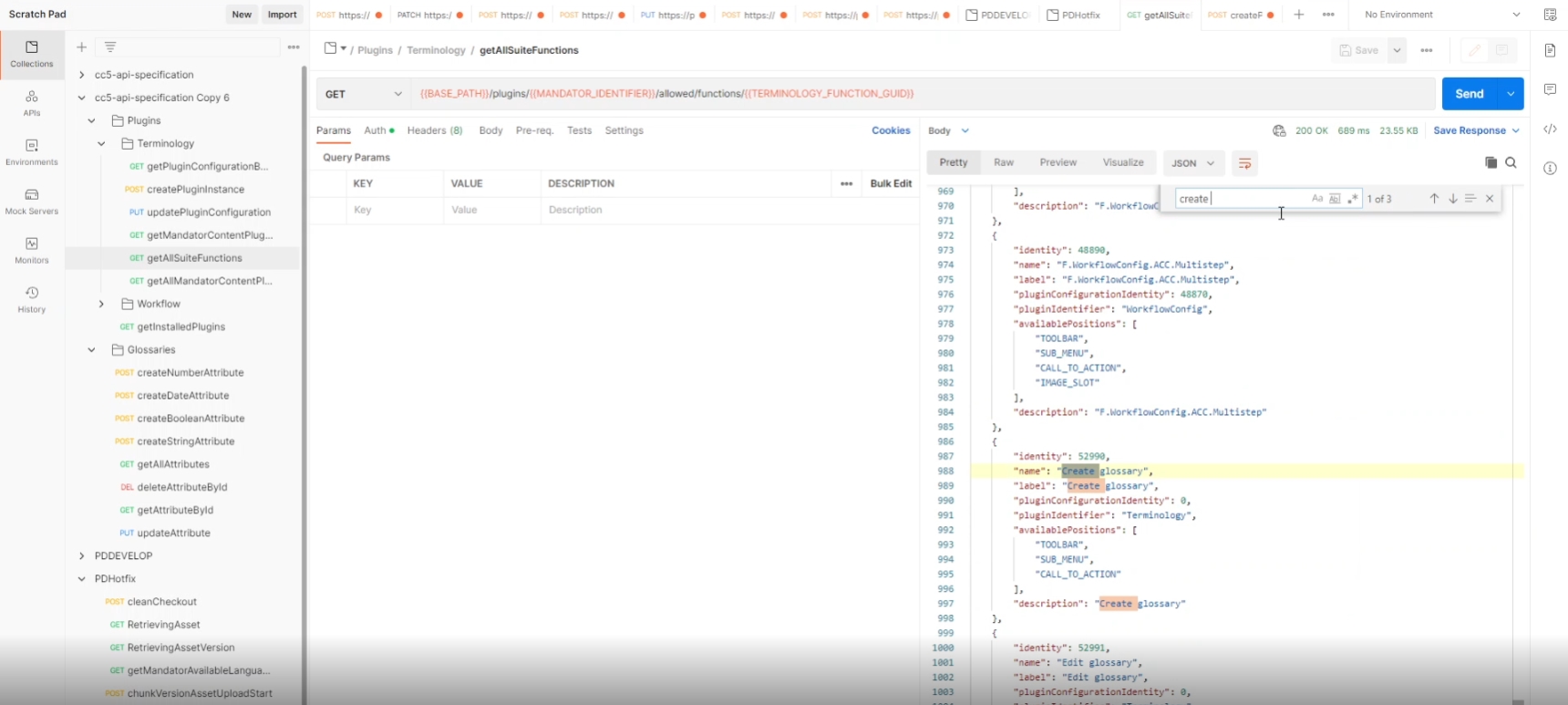Click the response search magnifier icon

point(1511,163)
